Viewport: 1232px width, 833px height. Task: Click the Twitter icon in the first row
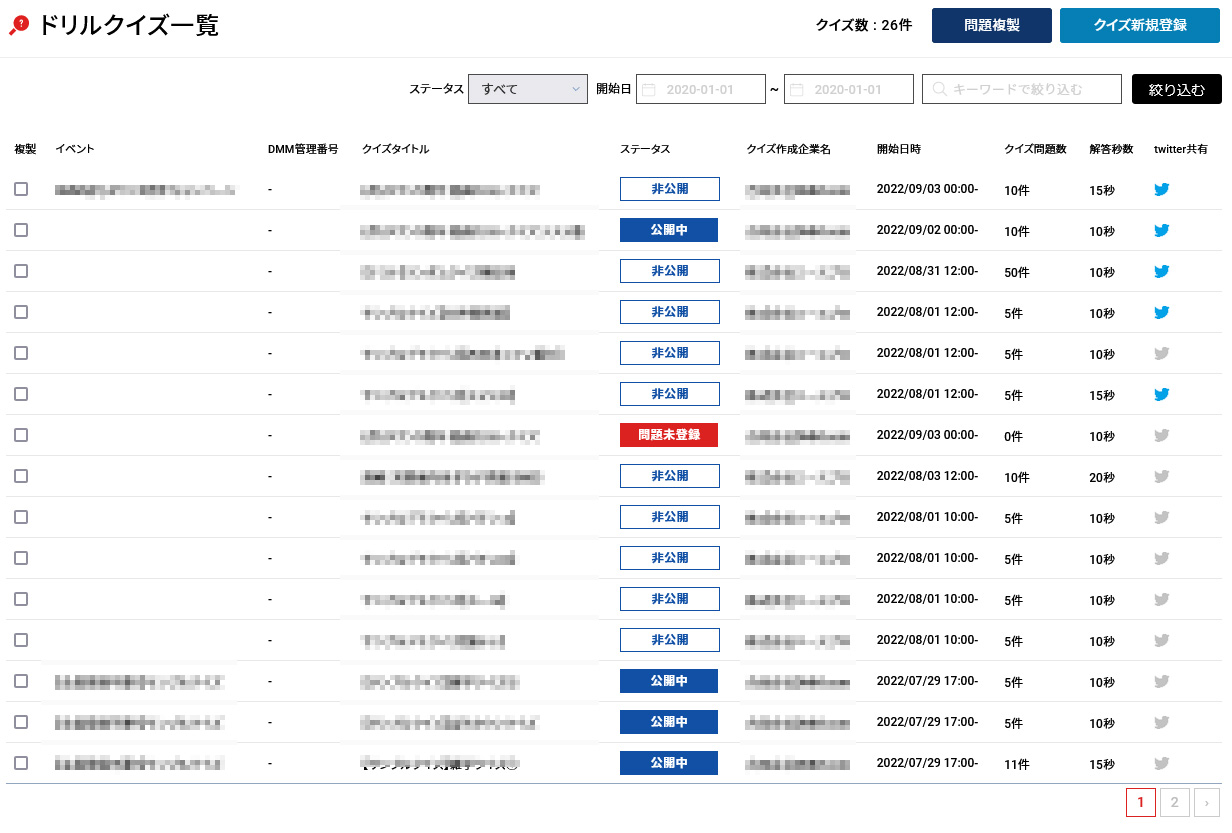pos(1161,189)
